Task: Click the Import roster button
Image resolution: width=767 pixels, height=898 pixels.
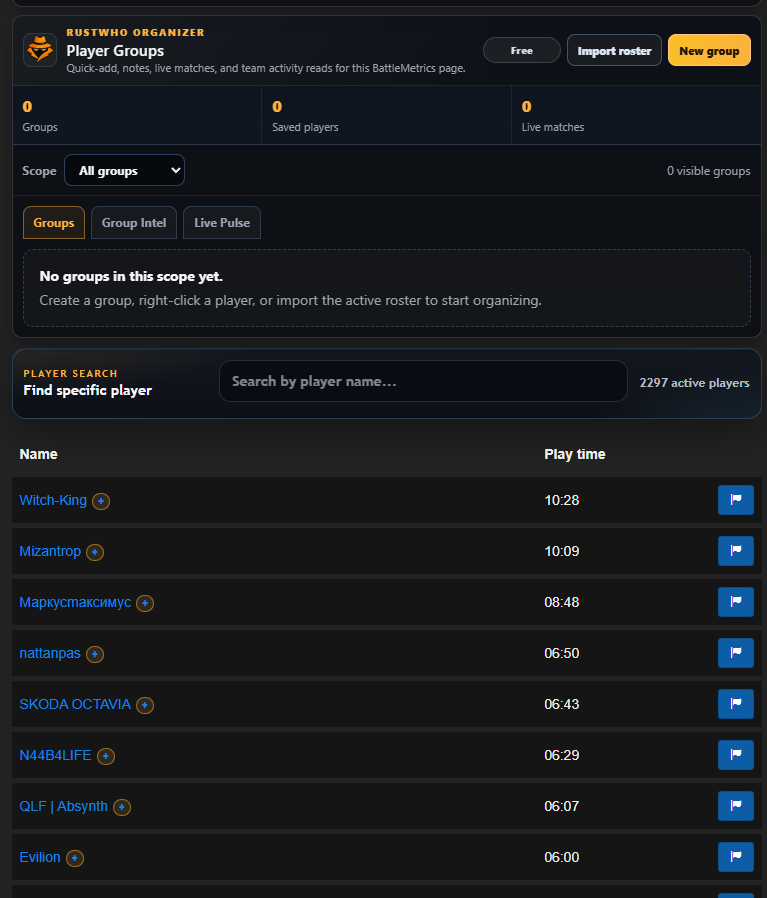Action: 614,50
